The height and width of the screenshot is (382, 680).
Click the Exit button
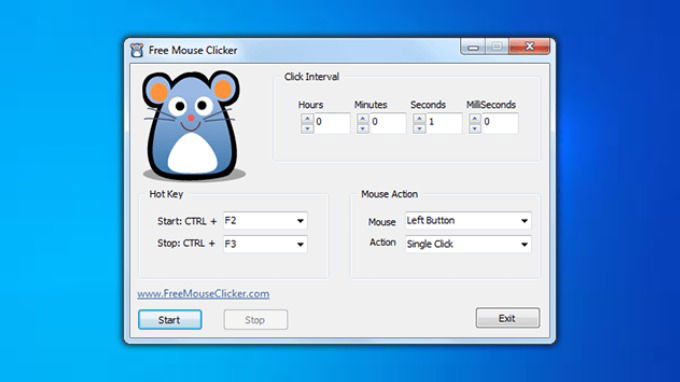click(507, 318)
